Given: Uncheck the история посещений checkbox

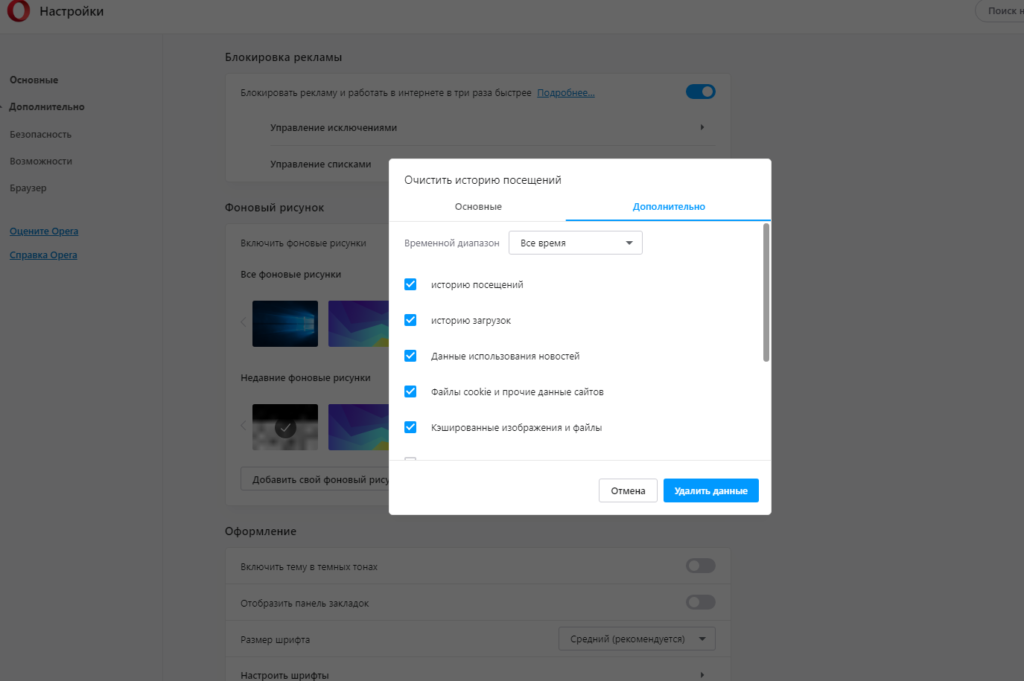Looking at the screenshot, I should pos(410,285).
